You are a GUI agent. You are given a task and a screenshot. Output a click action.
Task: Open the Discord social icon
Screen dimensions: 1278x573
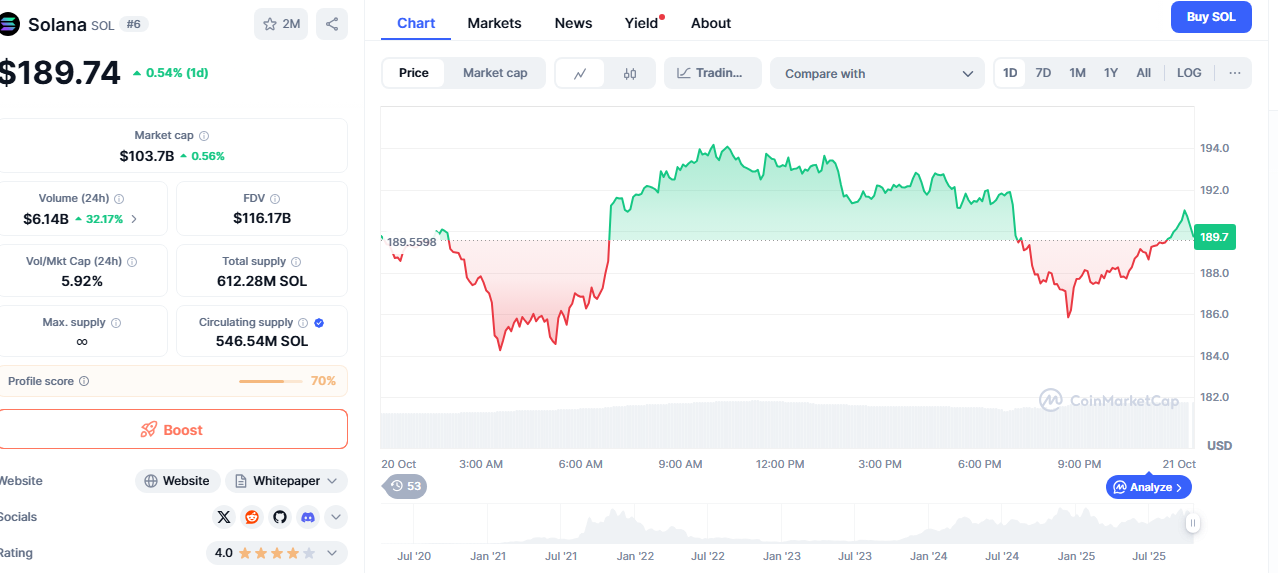[x=308, y=517]
